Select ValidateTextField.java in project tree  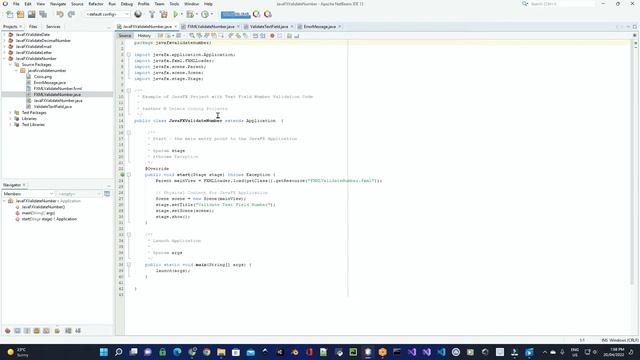[53, 107]
